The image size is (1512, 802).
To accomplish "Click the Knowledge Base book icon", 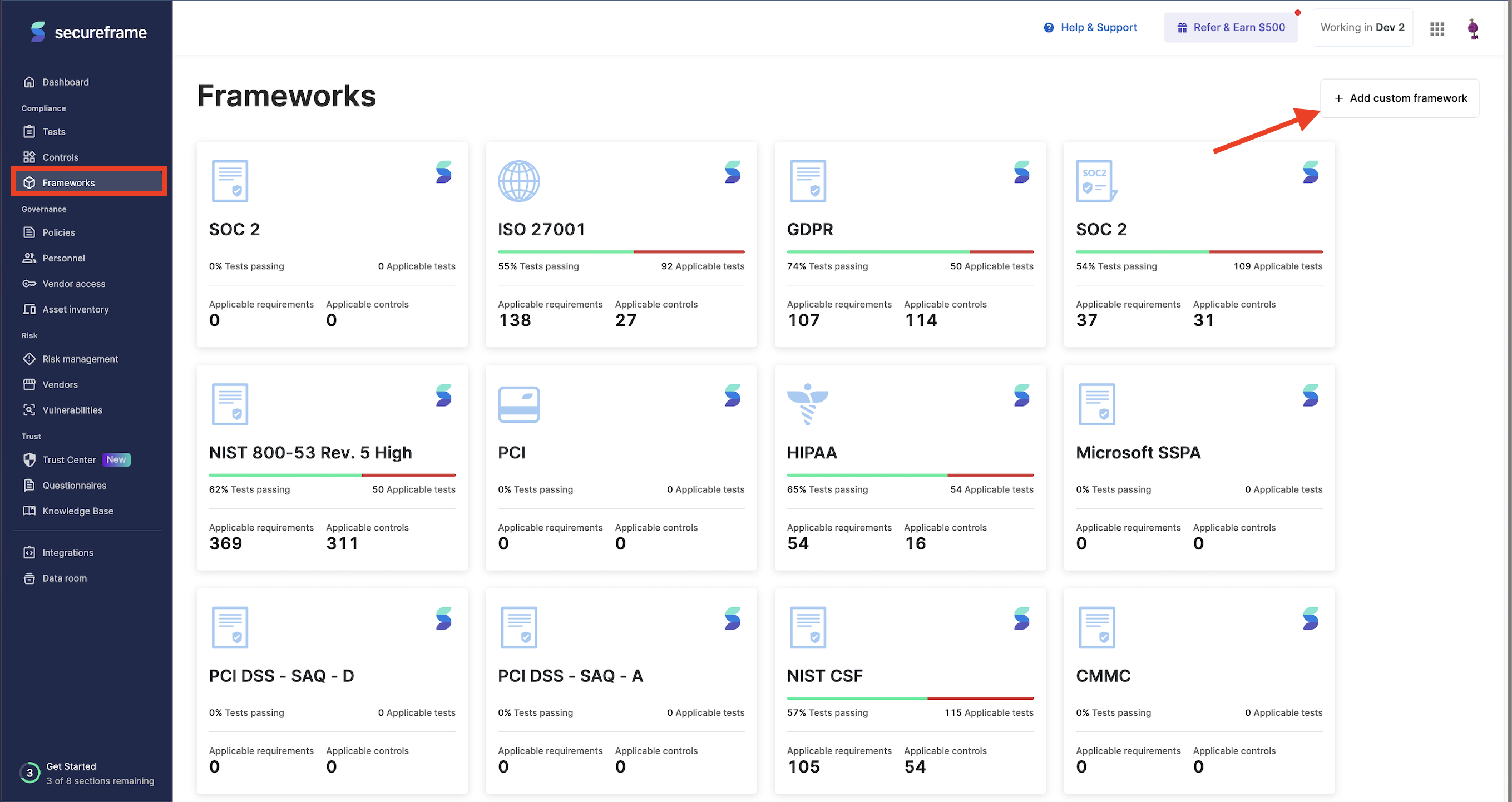I will coord(29,511).
